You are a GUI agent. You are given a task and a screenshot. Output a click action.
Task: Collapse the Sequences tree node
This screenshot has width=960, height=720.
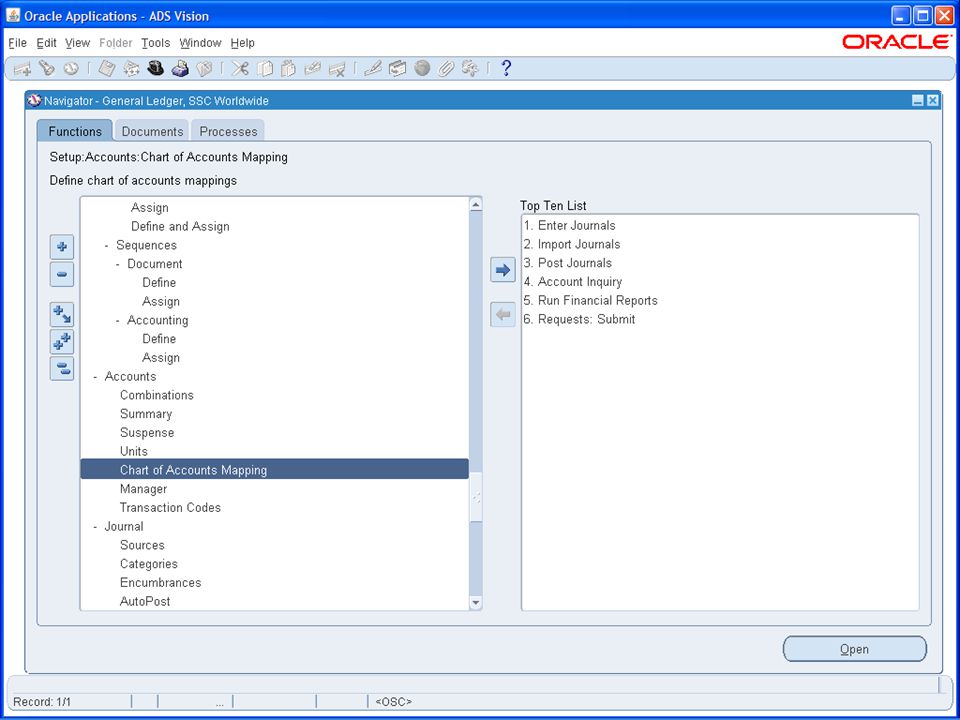107,246
